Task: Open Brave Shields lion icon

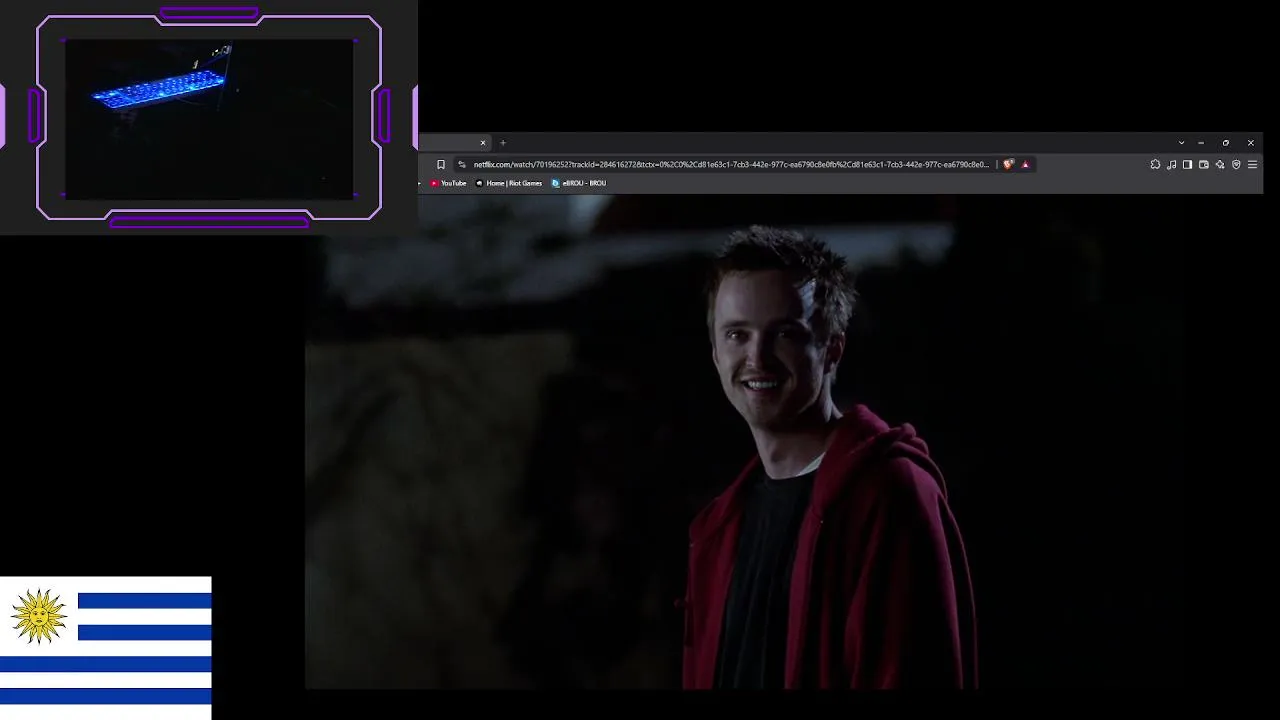Action: (1008, 165)
